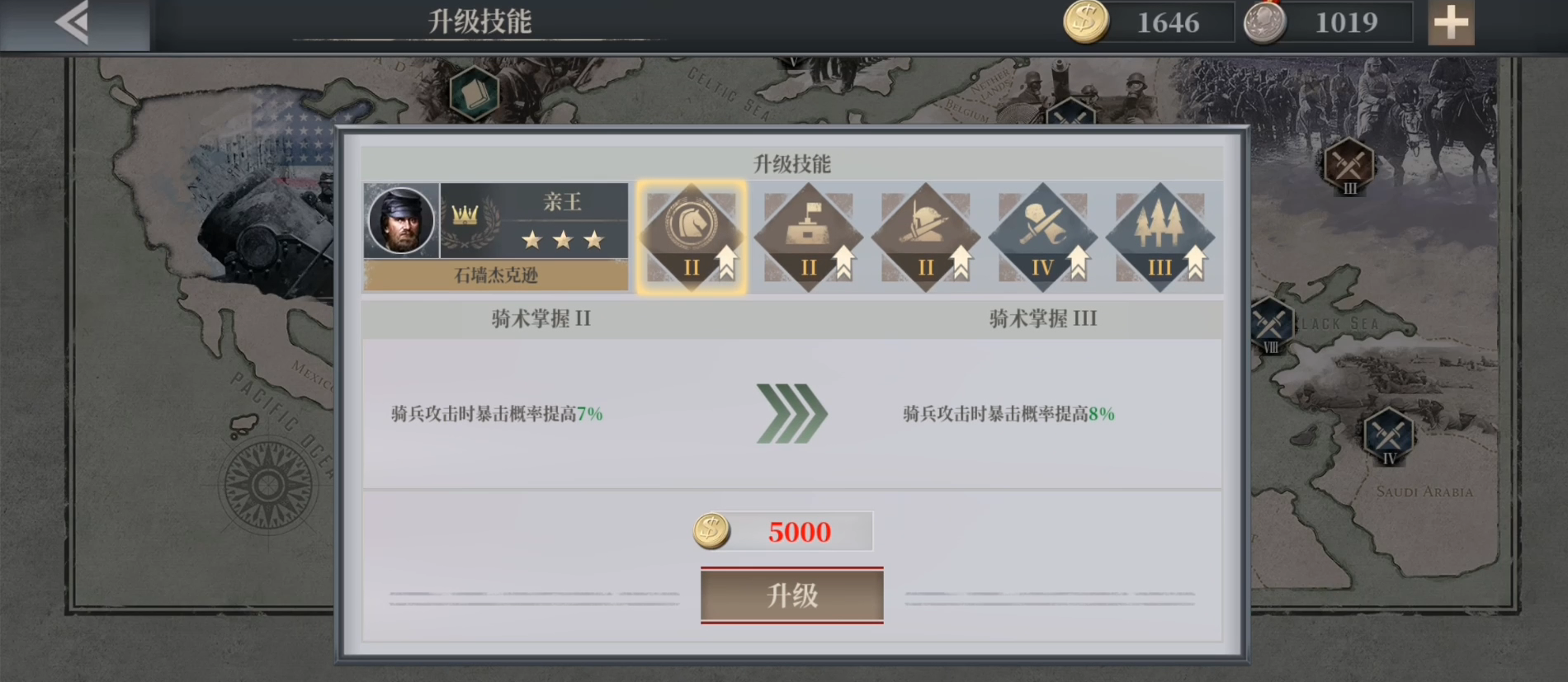Tap the crossed swords level IV marker
This screenshot has width=1568, height=682.
pos(1389,436)
